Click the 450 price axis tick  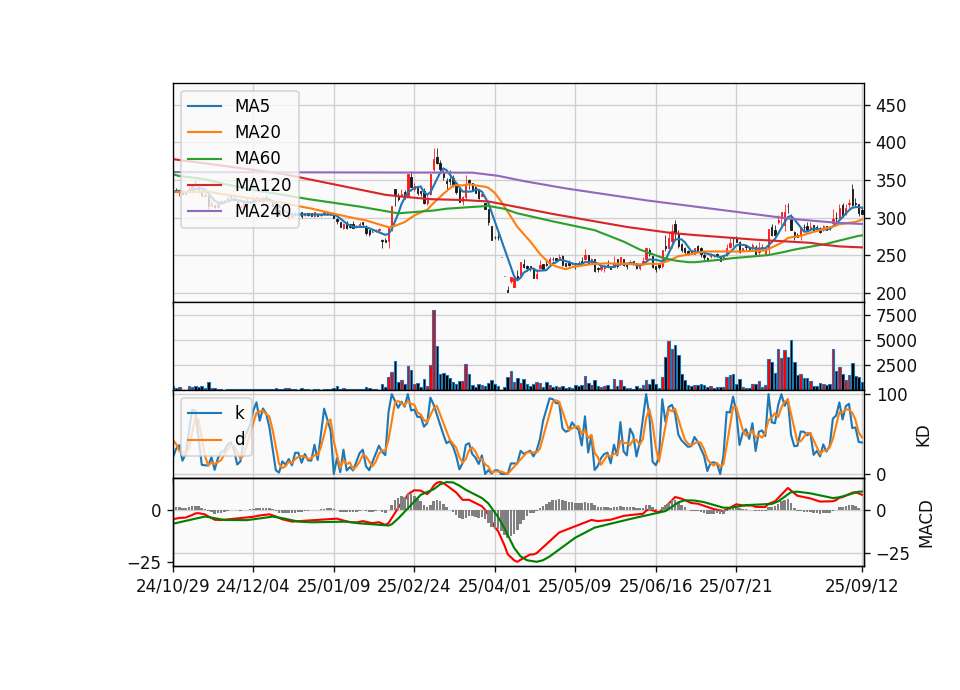click(891, 106)
